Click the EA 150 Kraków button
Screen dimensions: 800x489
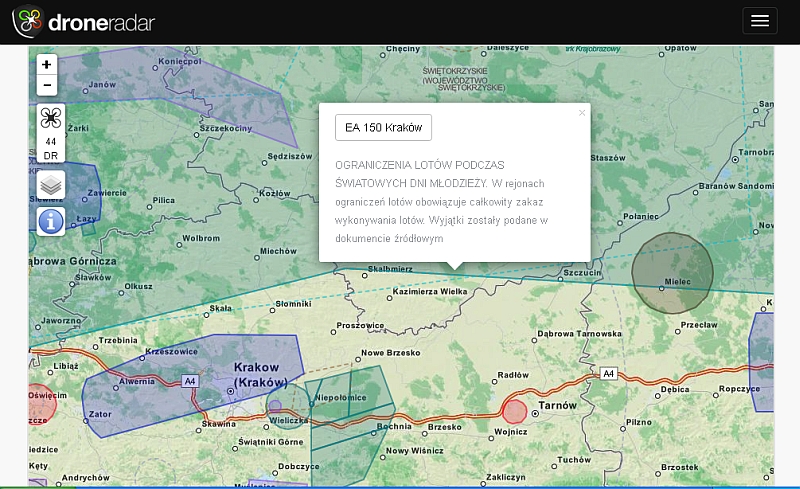tap(383, 128)
